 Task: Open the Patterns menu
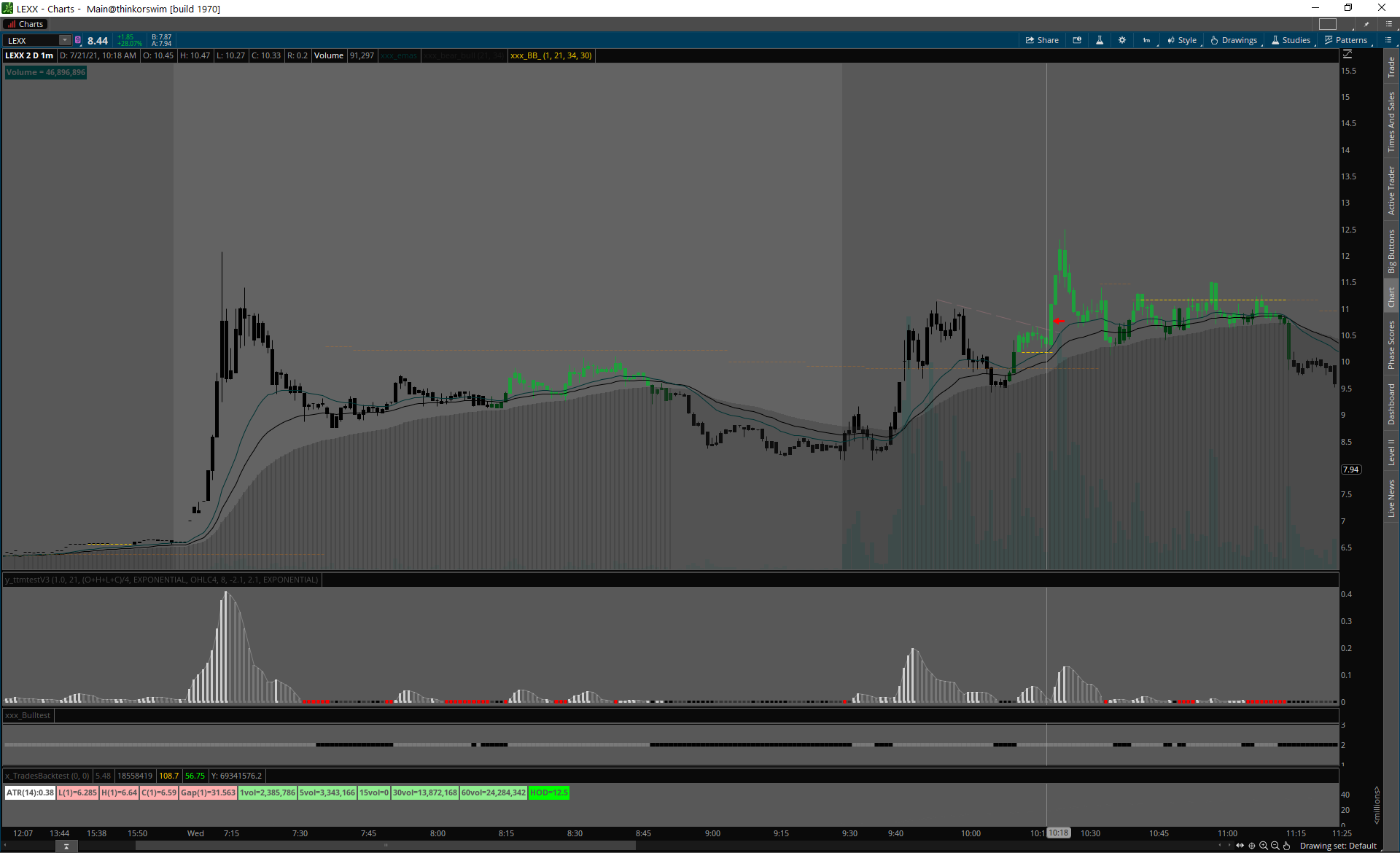1346,40
